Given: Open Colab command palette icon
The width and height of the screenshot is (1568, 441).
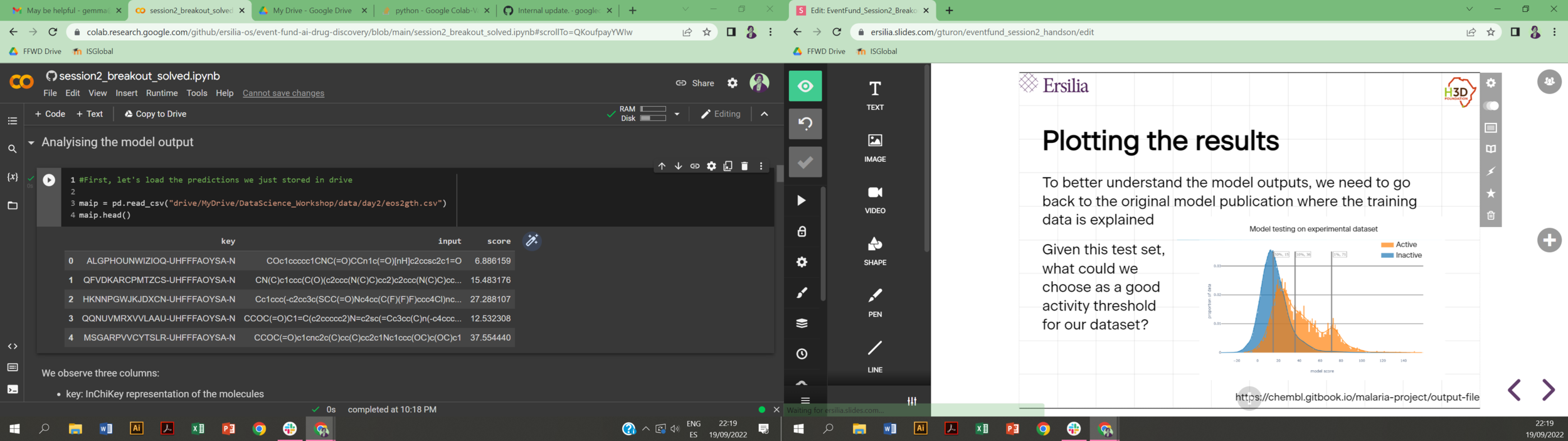Looking at the screenshot, I should click(x=13, y=368).
